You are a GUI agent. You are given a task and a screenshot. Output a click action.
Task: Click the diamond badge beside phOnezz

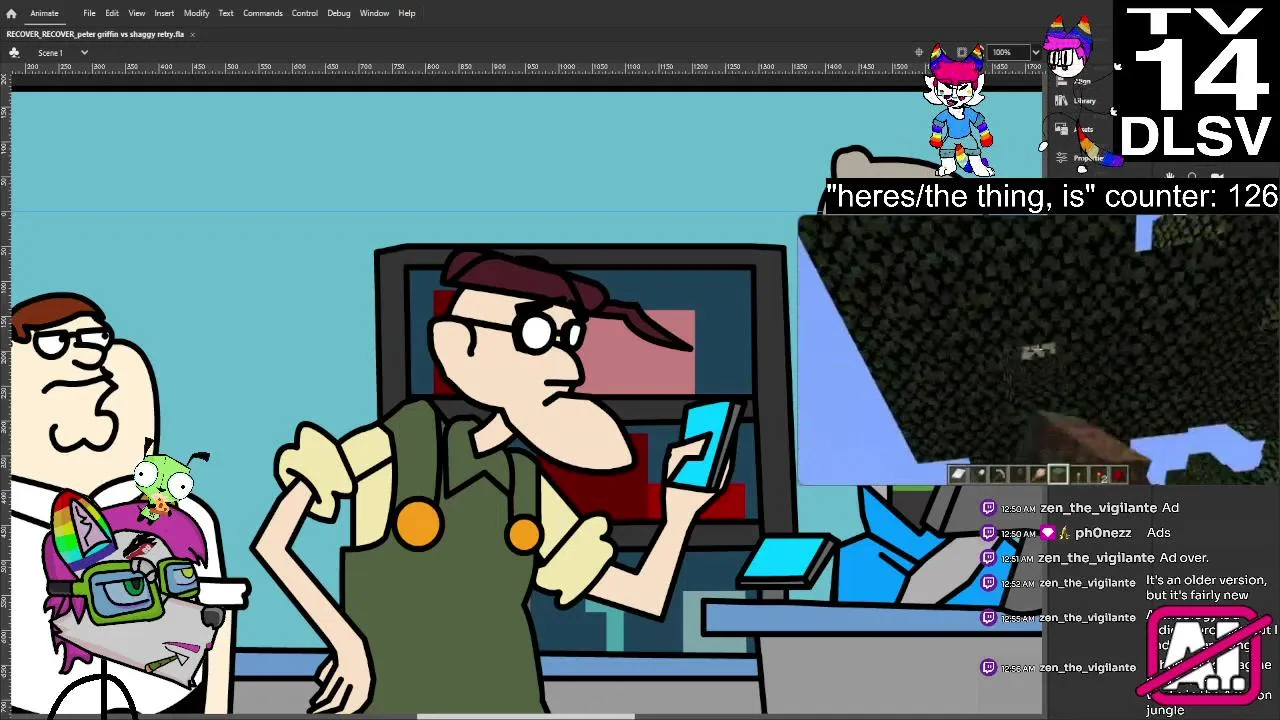click(1048, 533)
